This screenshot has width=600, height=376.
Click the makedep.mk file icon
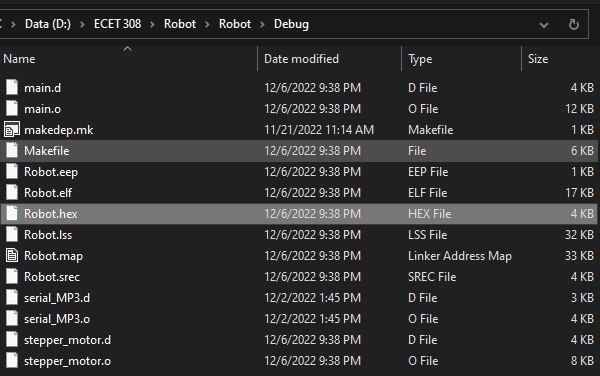[12, 130]
